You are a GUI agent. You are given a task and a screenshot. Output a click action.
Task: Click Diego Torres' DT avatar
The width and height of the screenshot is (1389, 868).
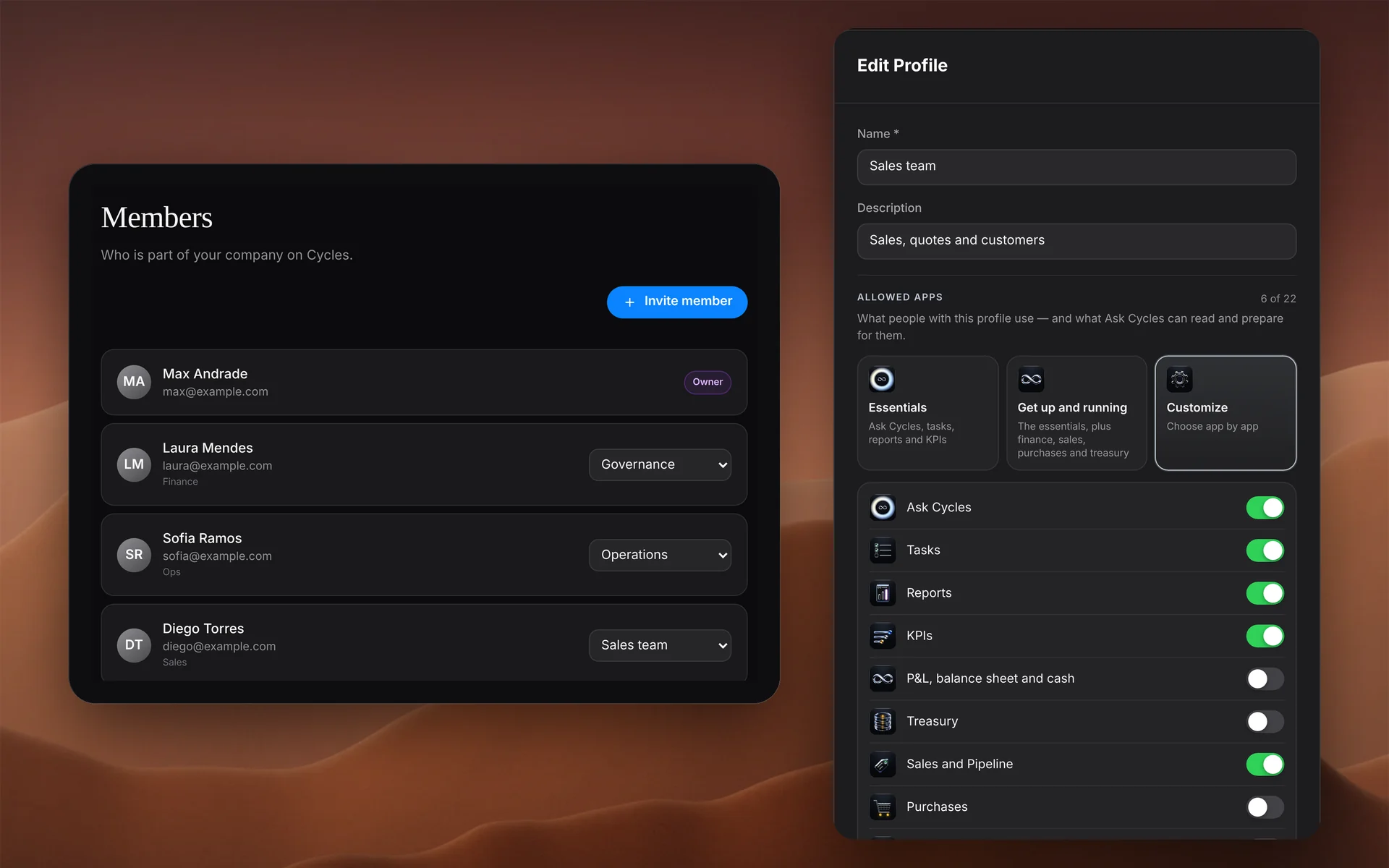pos(134,645)
